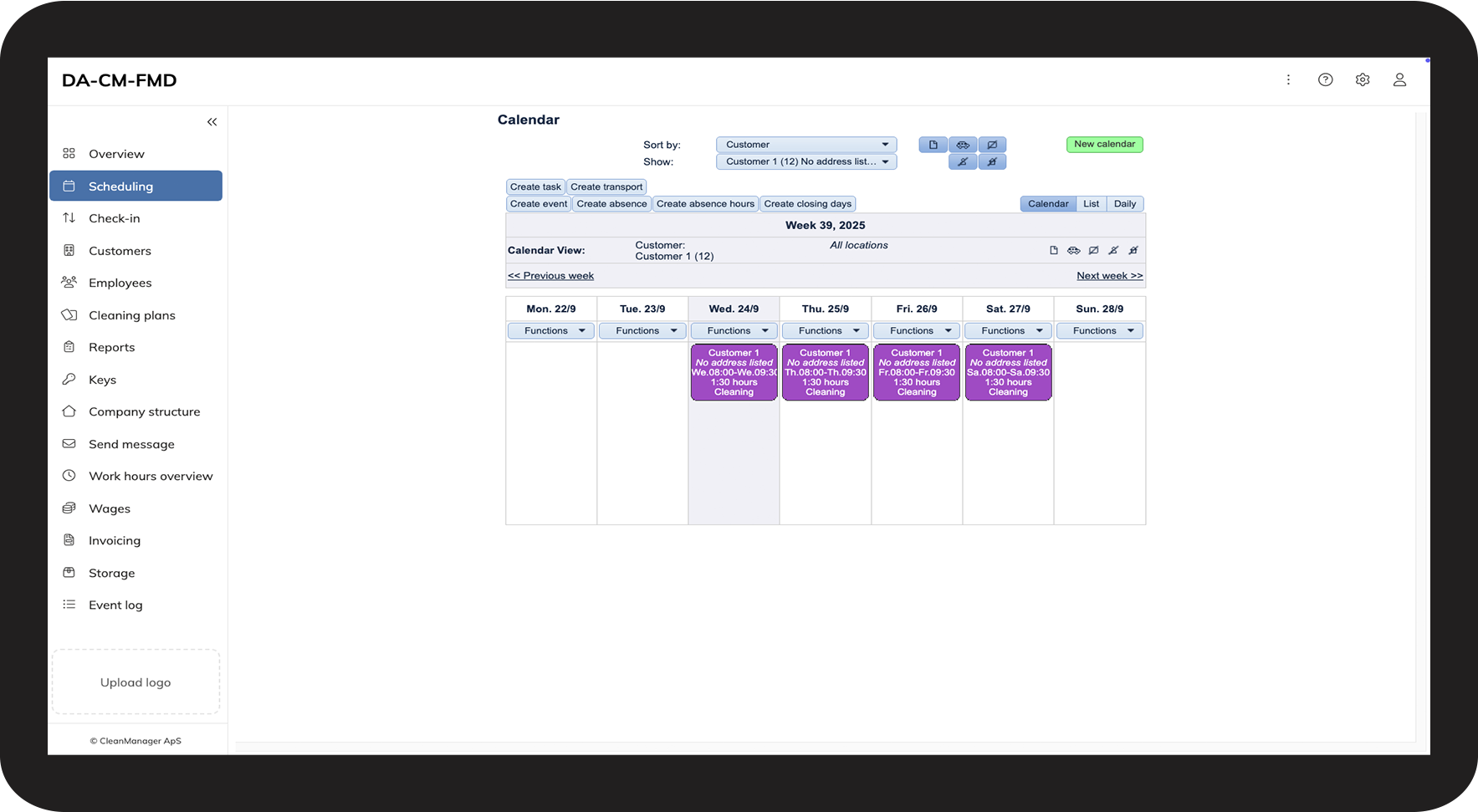Open Wednesday's purple Cleaning task block
This screenshot has width=1478, height=812.
(x=734, y=372)
